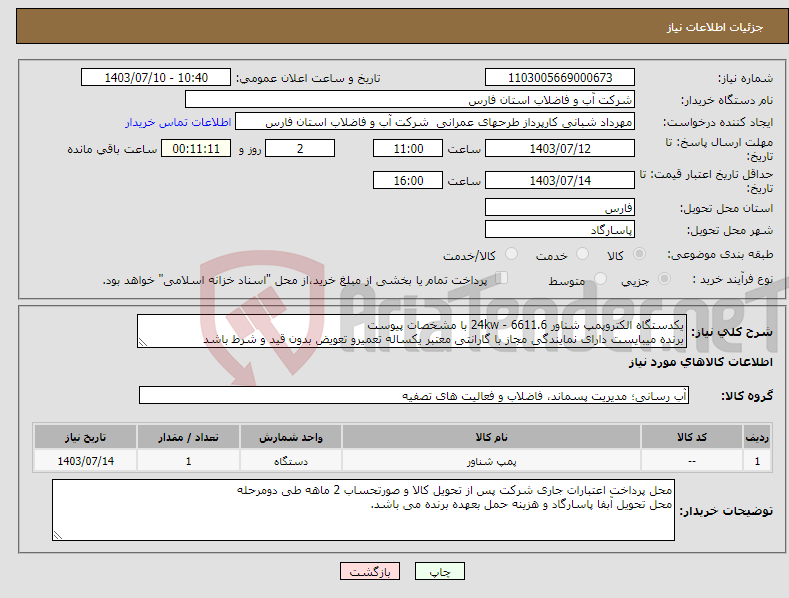Click the جزئیات اطلاعات نیاز header title
Screen dimensions: 789x598
click(715, 27)
